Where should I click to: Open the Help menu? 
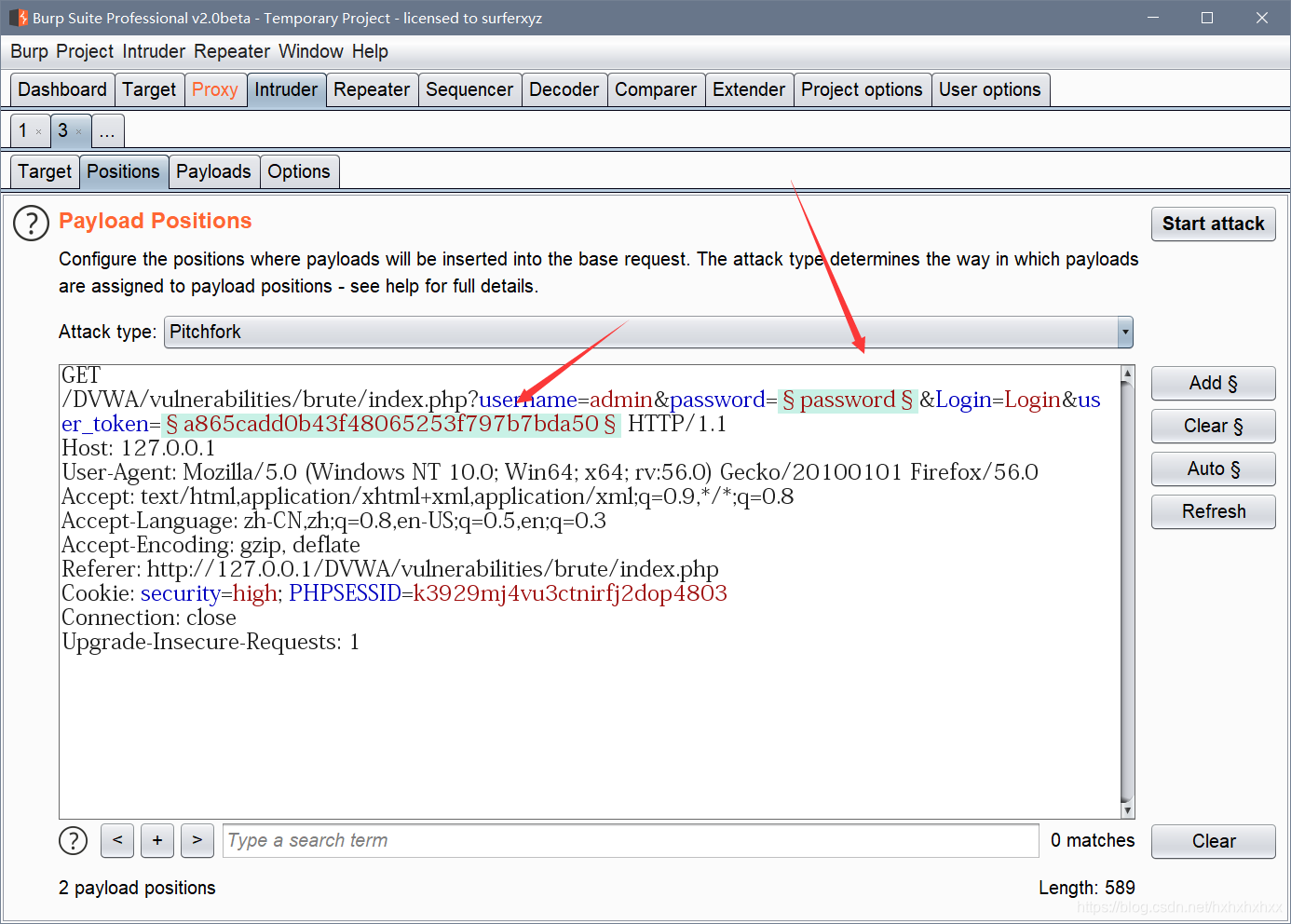pyautogui.click(x=370, y=51)
